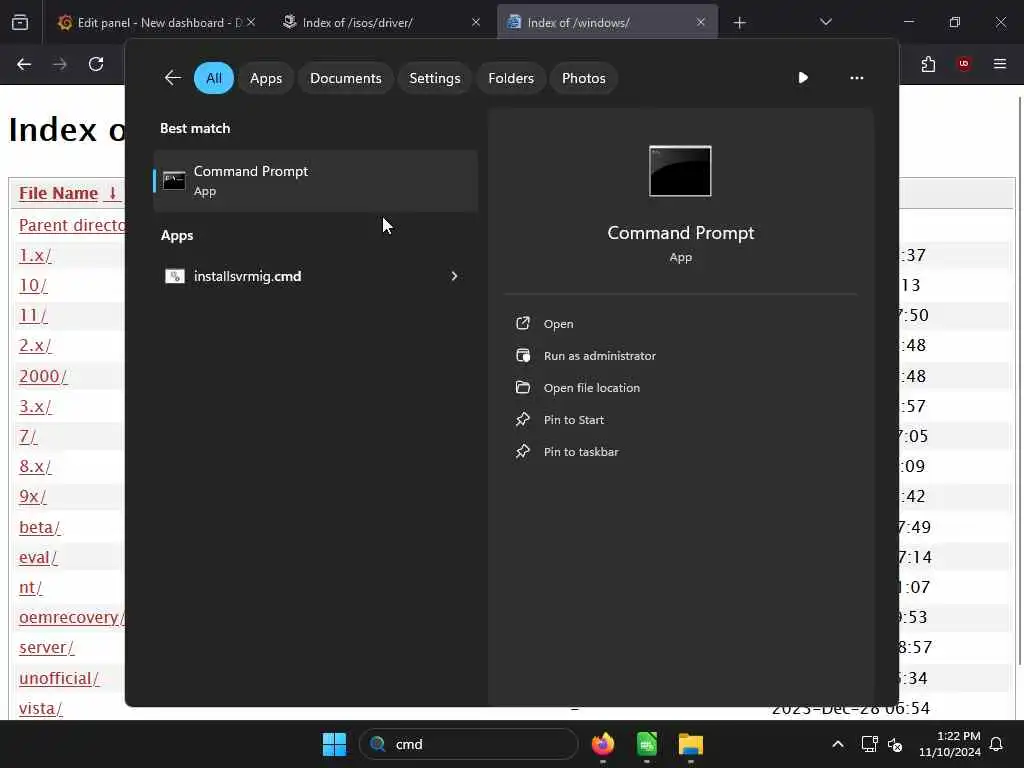
Task: Close the Index of /isos/driver/ tab
Action: click(476, 23)
